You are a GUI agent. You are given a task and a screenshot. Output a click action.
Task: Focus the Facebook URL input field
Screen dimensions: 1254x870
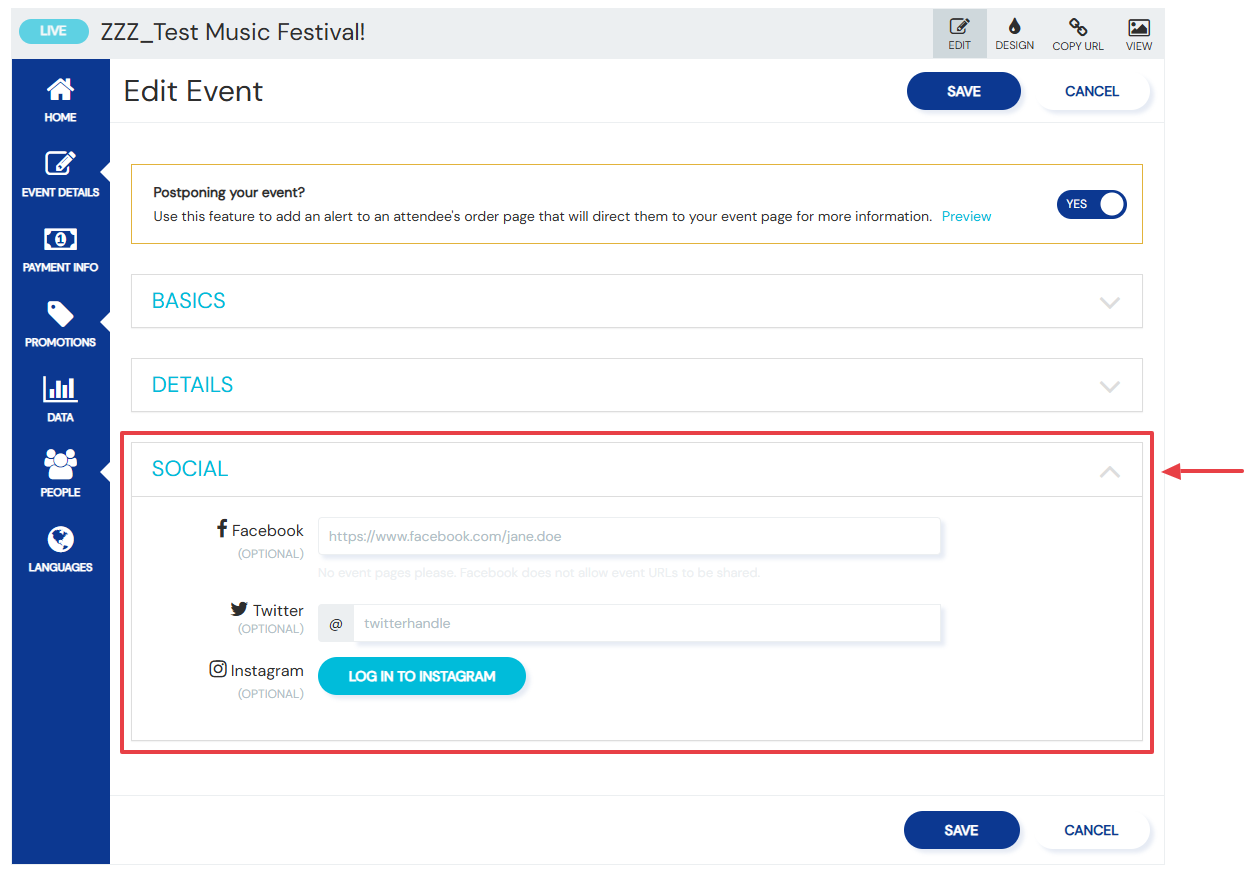tap(630, 536)
